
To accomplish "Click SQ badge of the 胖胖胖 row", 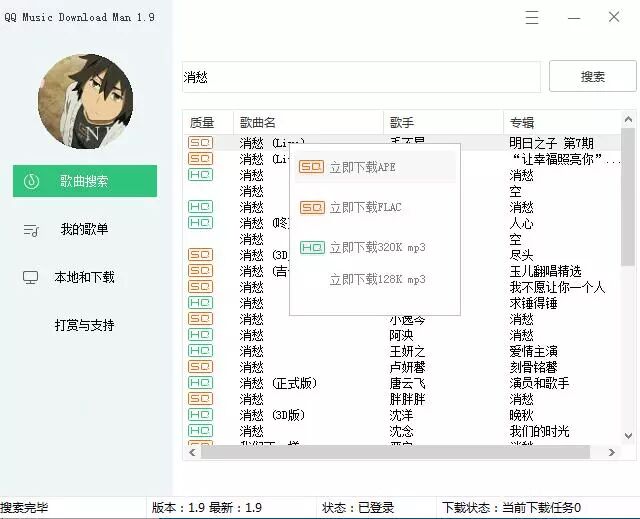I will click(x=200, y=399).
